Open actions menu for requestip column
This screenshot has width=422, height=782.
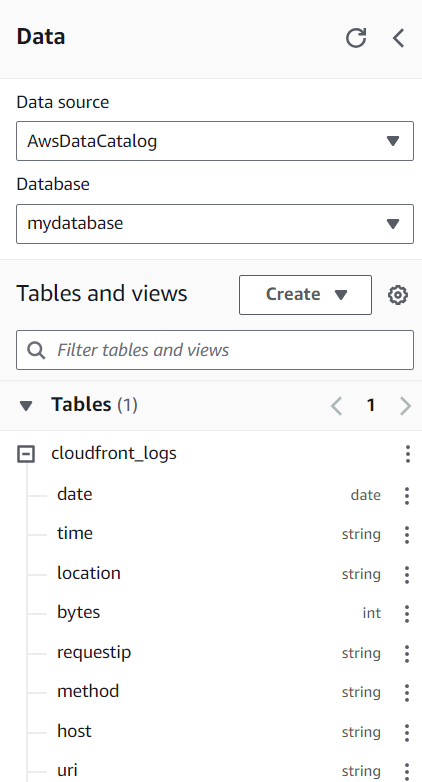click(x=407, y=653)
